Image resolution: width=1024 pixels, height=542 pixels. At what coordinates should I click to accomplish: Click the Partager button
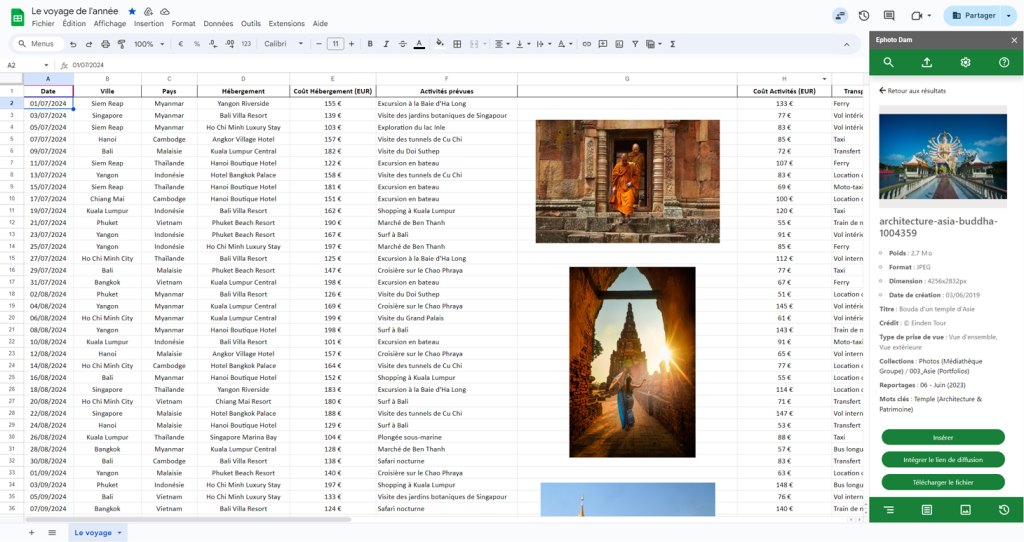[x=973, y=16]
